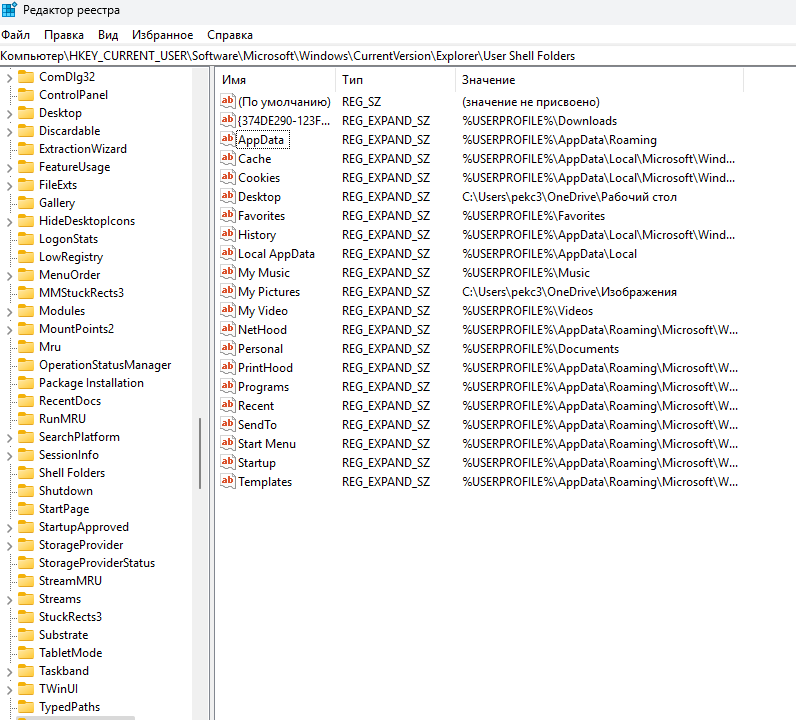Expand the Discardable tree node
Screen dimensions: 796x720
[x=9, y=132]
